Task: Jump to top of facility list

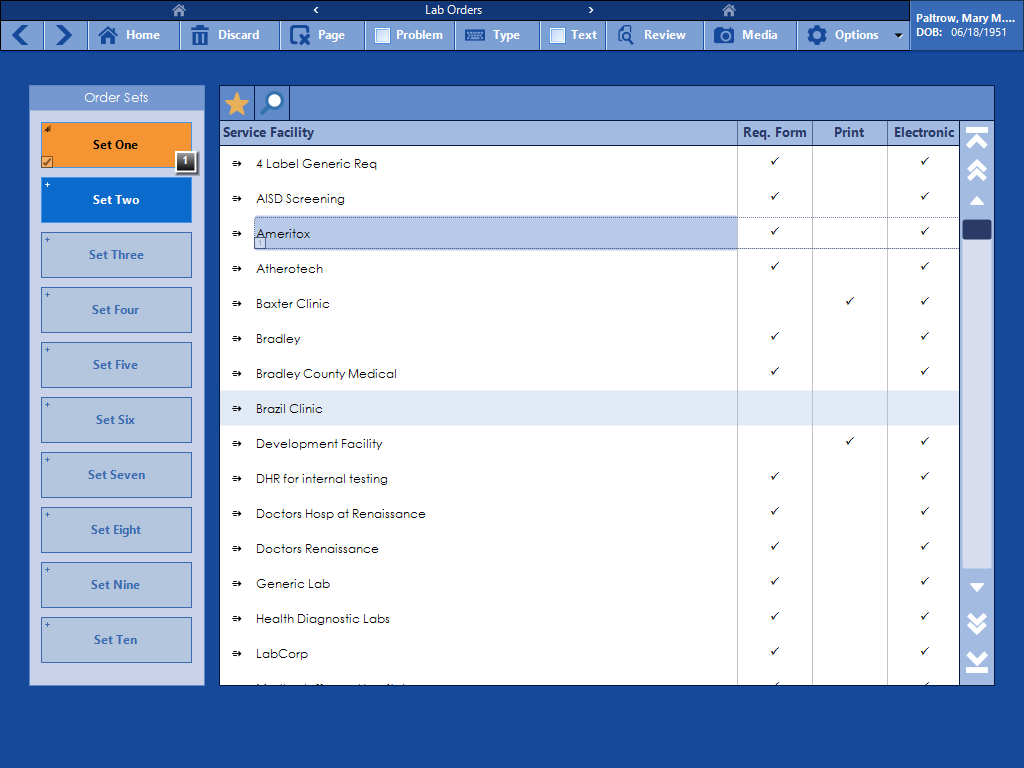Action: pos(977,138)
